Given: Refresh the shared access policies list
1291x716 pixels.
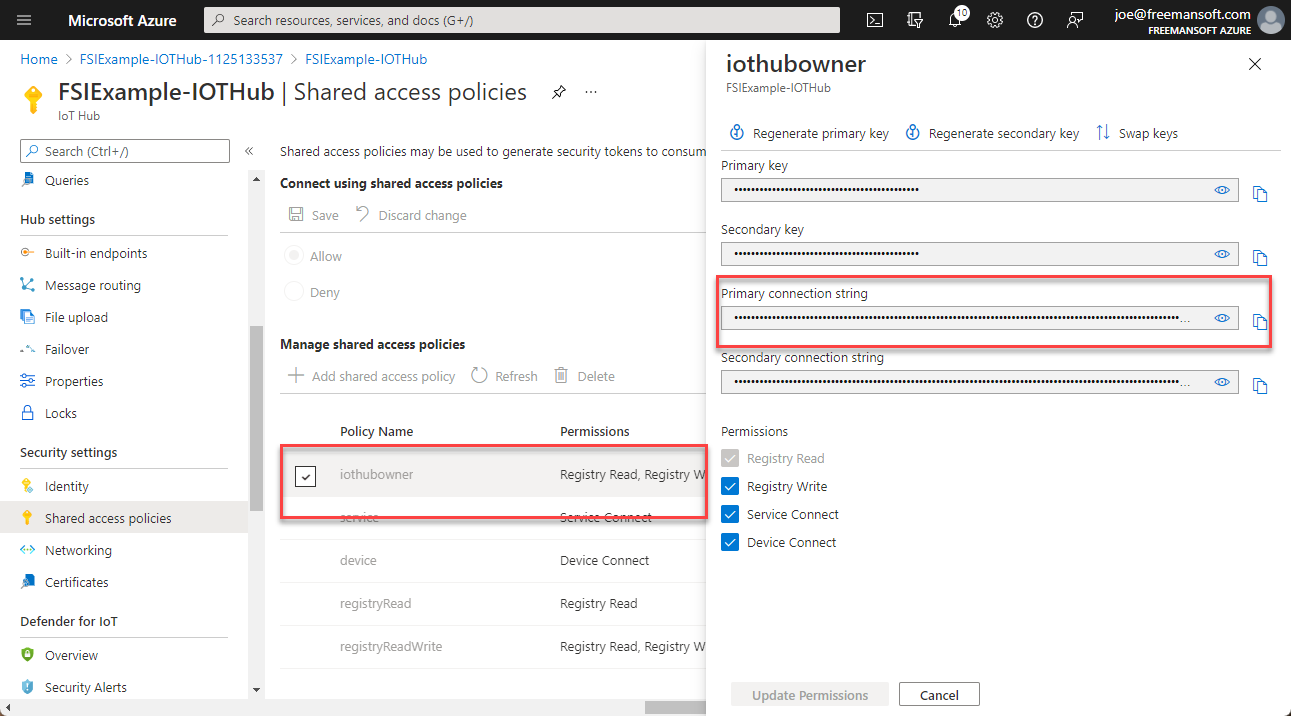Looking at the screenshot, I should point(504,375).
